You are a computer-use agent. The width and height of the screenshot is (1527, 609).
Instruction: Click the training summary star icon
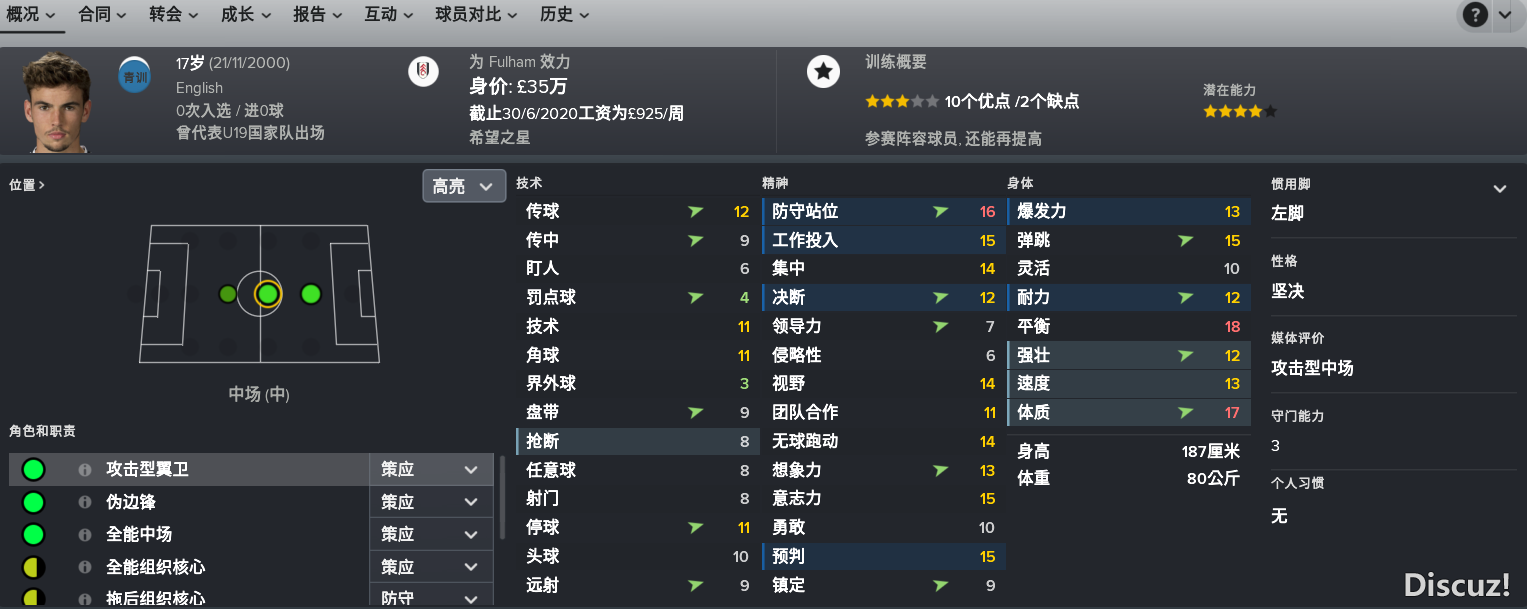pos(823,71)
